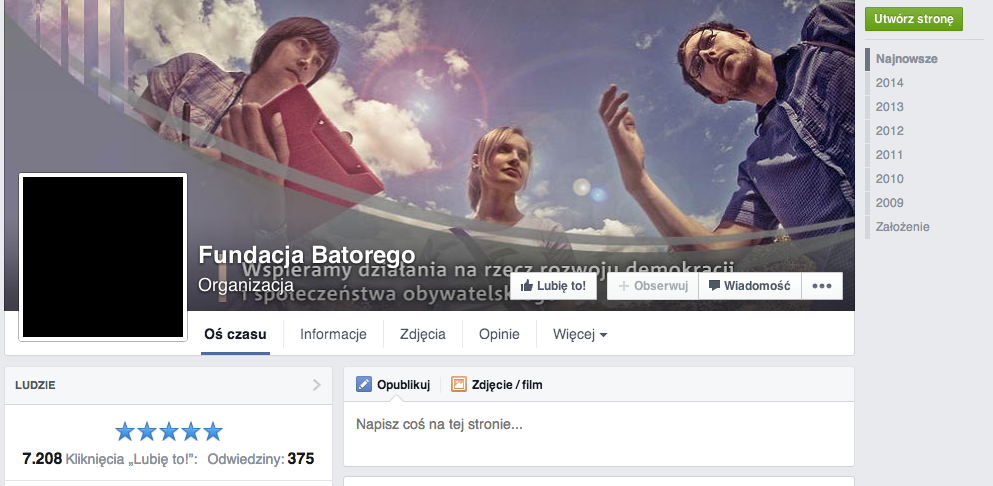Open the Informacje tab
Image resolution: width=993 pixels, height=486 pixels.
333,335
